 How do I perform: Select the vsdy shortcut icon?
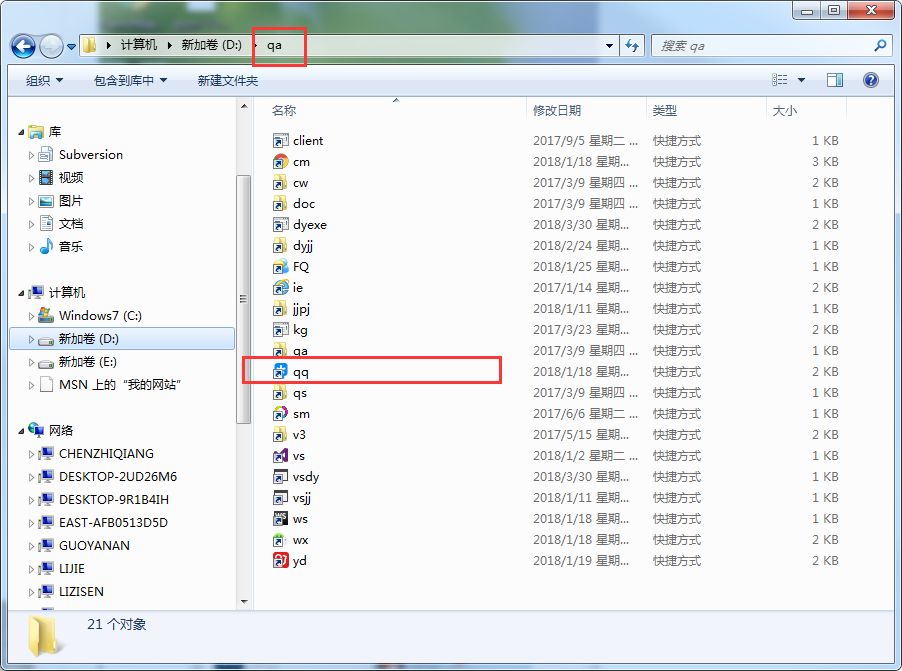[280, 477]
